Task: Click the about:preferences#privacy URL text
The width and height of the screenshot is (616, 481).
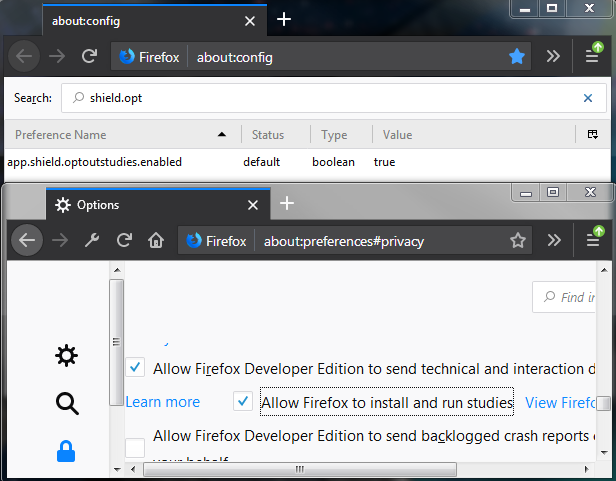Action: click(344, 241)
